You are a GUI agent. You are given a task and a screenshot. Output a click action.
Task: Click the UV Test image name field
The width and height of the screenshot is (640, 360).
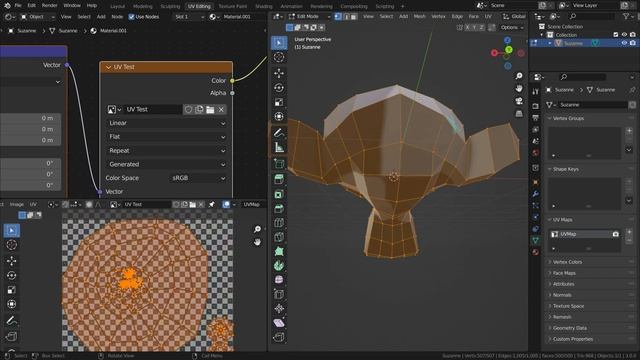[153, 109]
